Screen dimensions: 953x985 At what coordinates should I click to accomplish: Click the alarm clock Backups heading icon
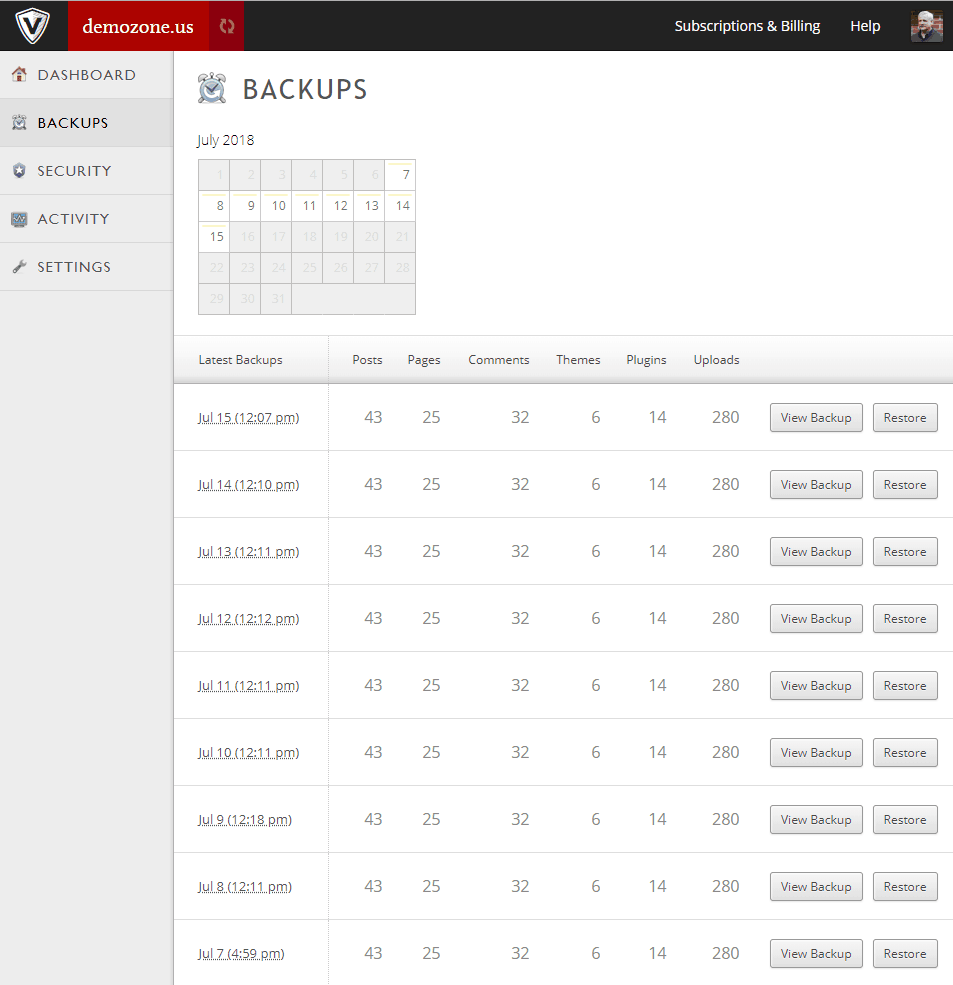[212, 89]
